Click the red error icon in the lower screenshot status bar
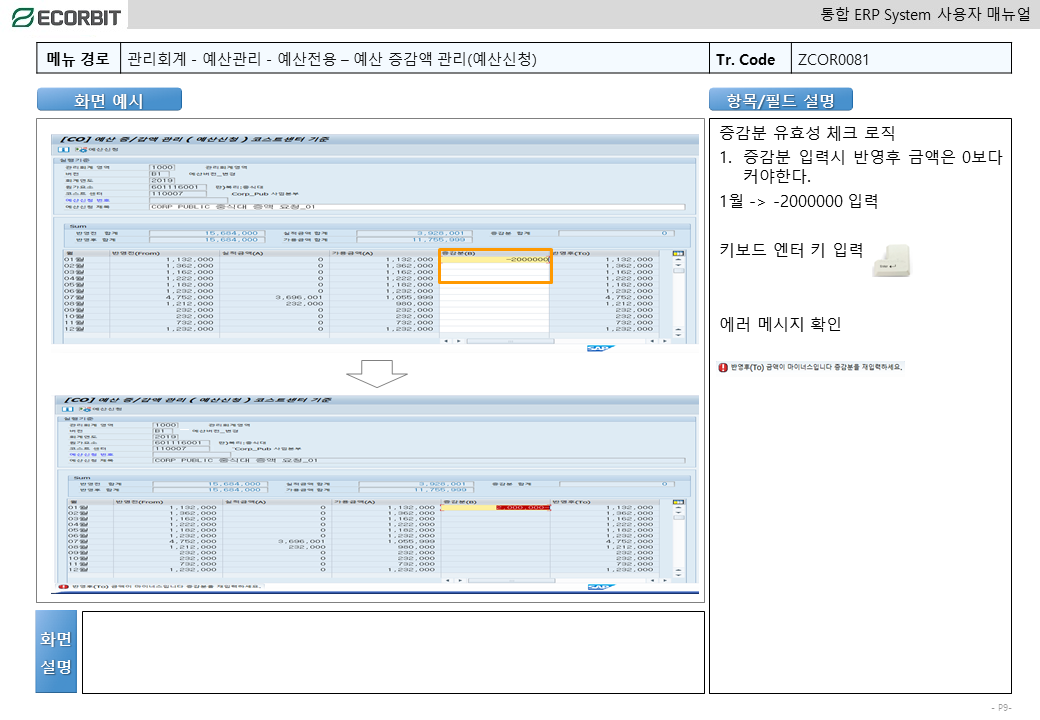 63,587
